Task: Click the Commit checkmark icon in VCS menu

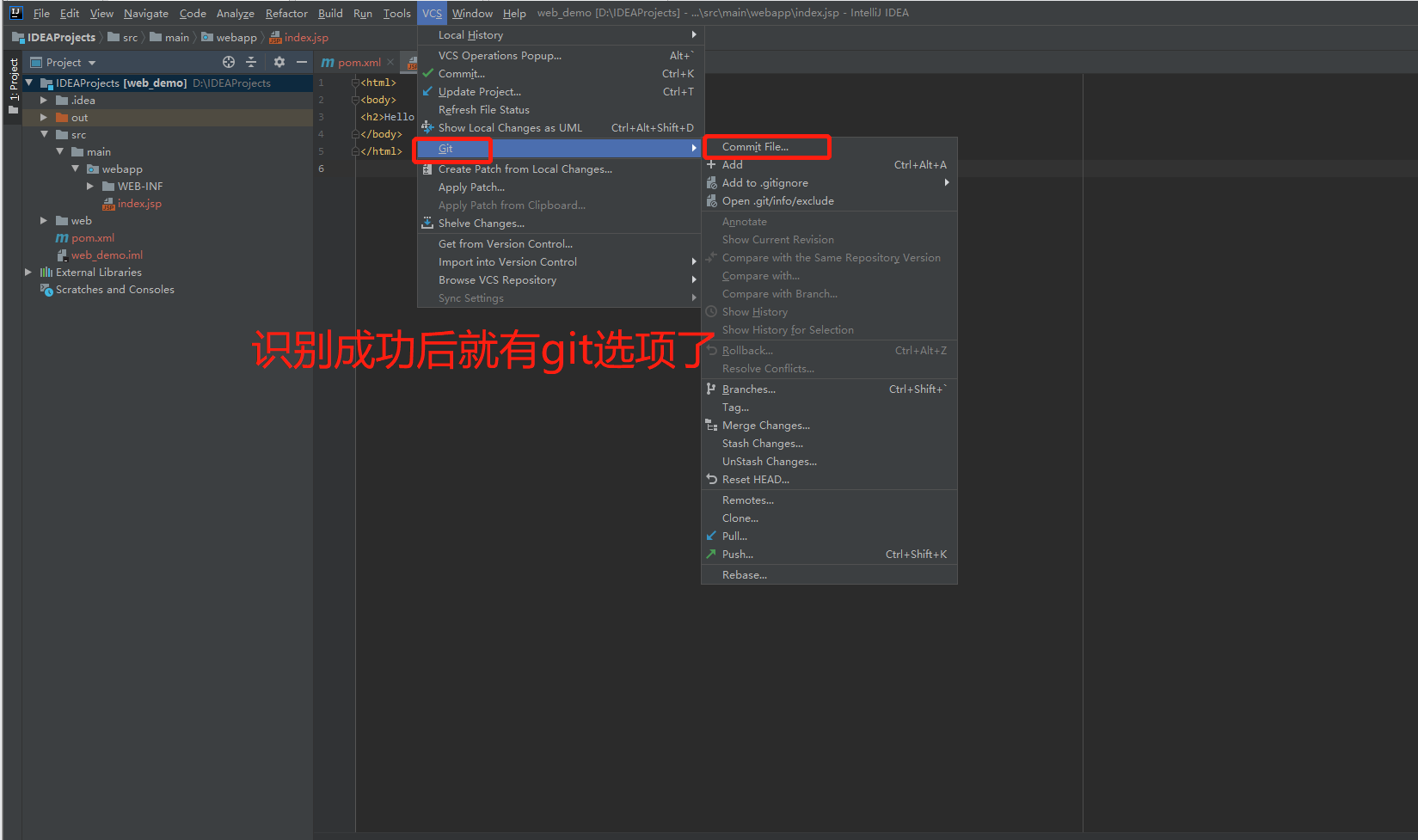Action: 427,74
